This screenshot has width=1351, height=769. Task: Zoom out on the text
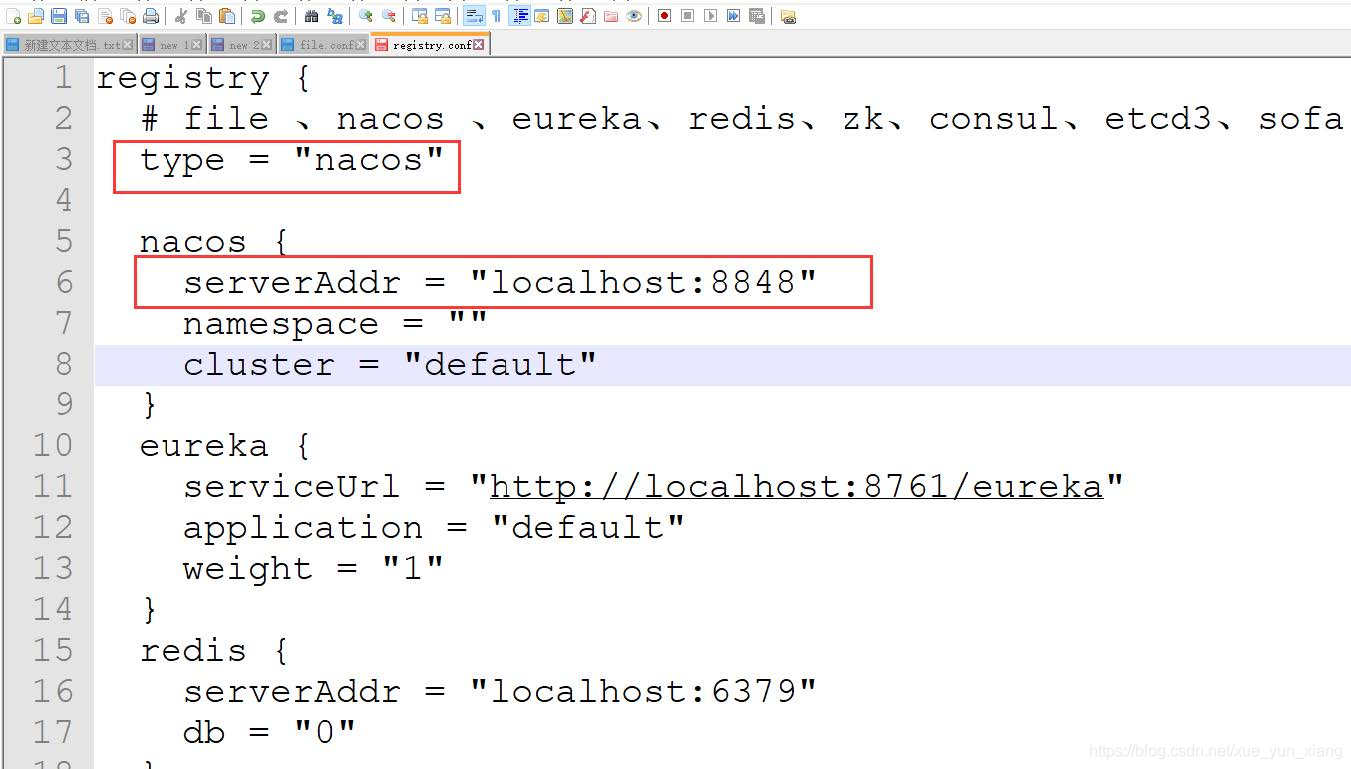389,16
